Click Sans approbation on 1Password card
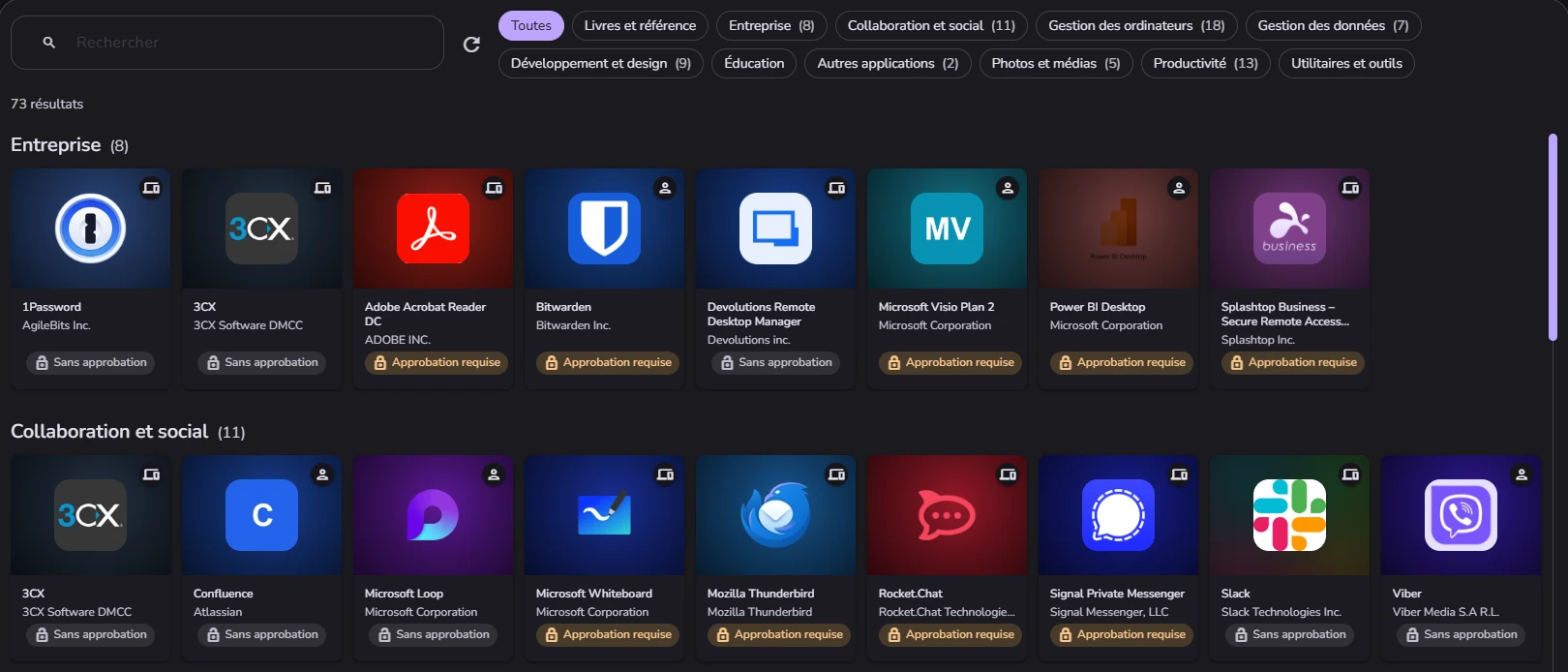Screen dimensions: 1568x672 pyautogui.click(x=91, y=363)
